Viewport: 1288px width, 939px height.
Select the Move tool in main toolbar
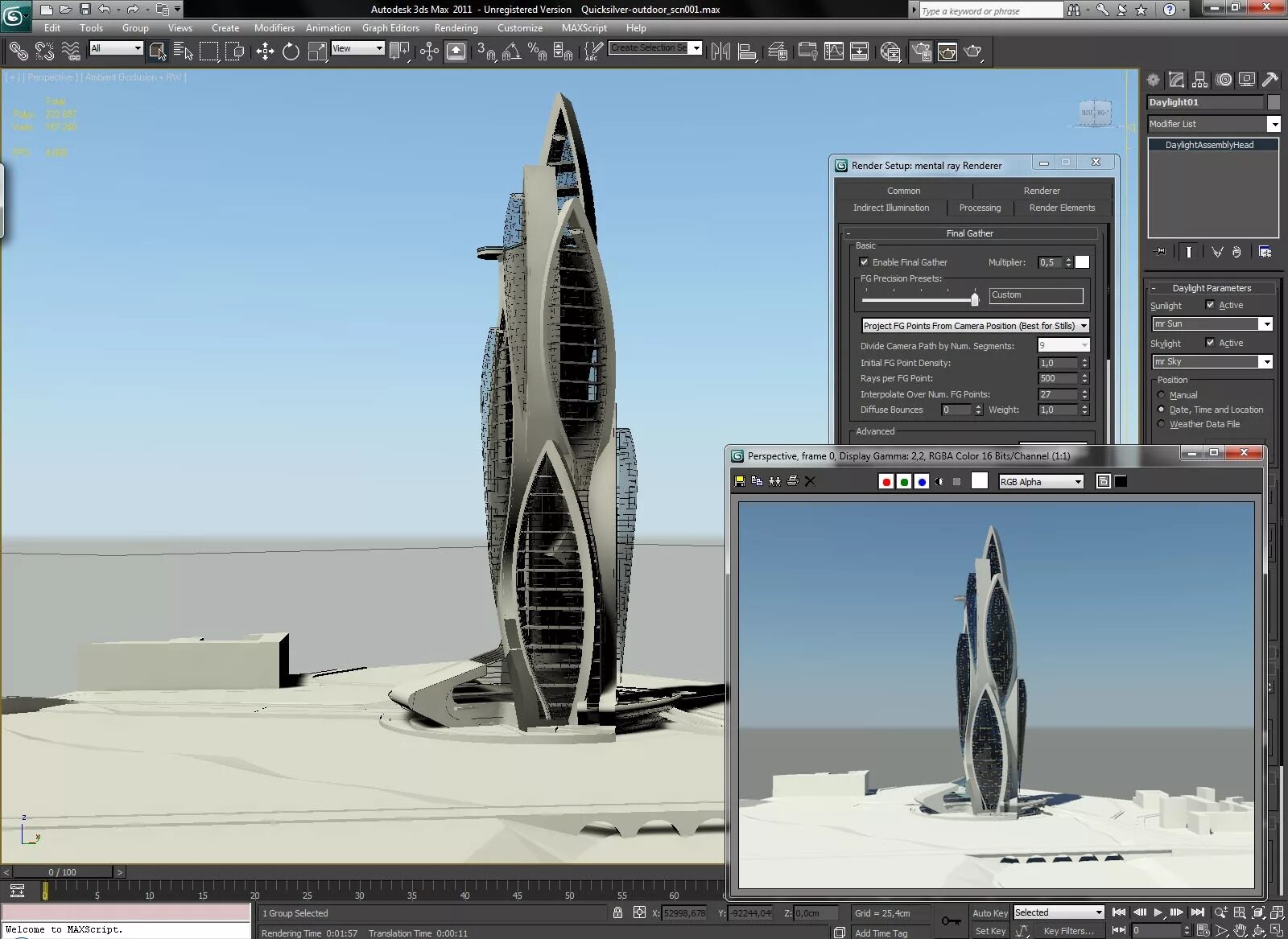[x=265, y=52]
